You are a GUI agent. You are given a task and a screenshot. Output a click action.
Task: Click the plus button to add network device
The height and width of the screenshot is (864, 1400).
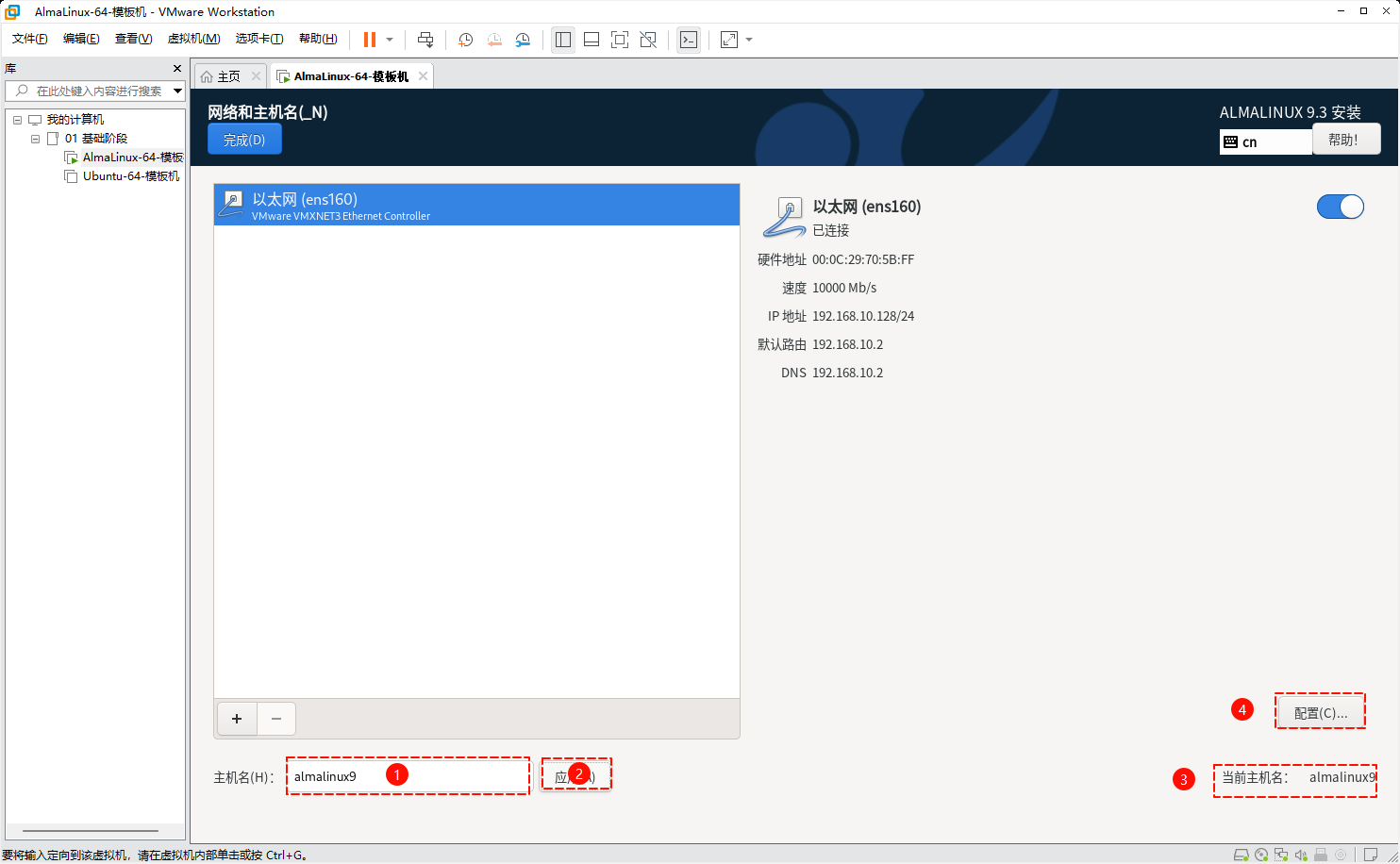(x=237, y=719)
